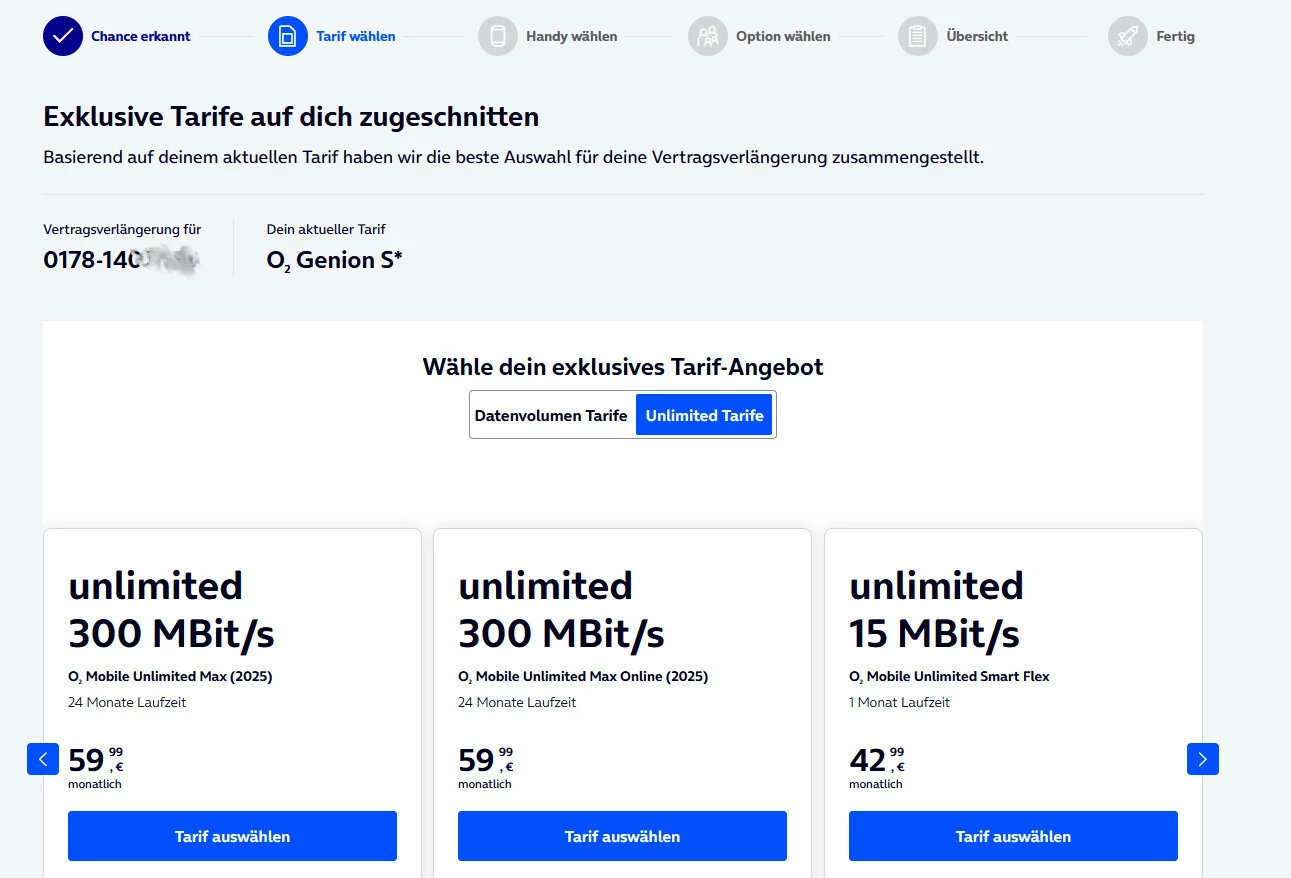Choose the Unlimited Max Online (2025) tariff
This screenshot has height=878, width=1291.
click(622, 836)
